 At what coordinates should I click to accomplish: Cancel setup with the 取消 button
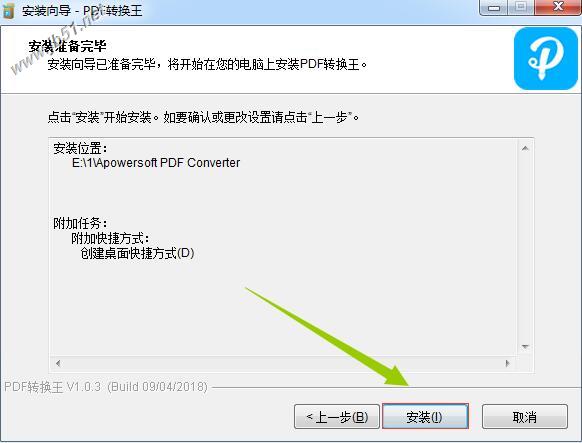[524, 417]
